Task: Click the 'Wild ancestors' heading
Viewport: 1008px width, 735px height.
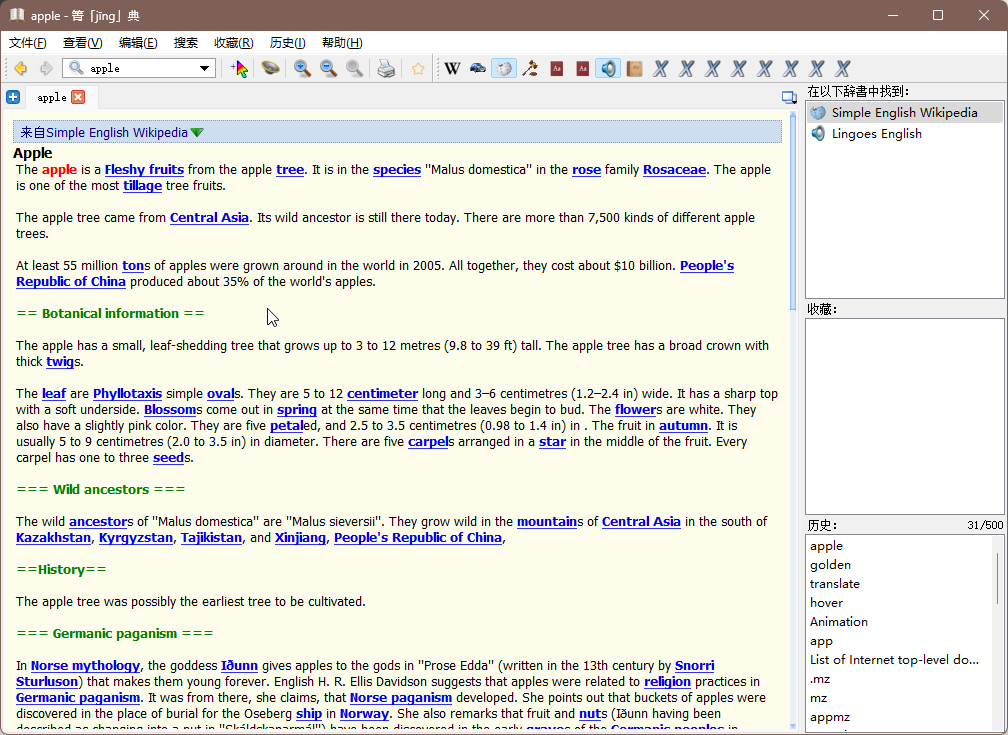Action: [x=101, y=489]
